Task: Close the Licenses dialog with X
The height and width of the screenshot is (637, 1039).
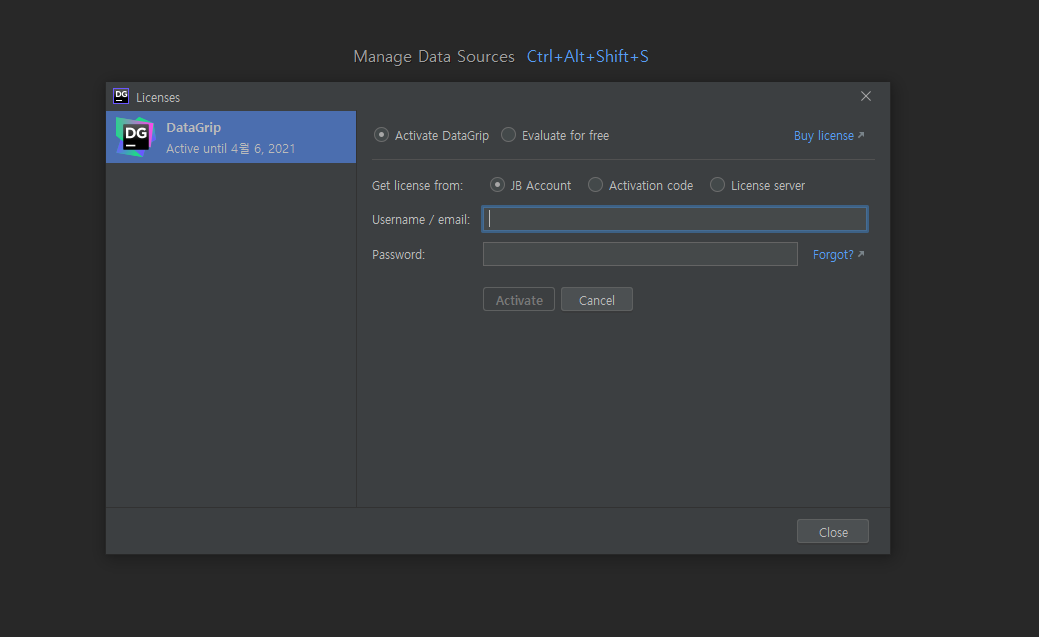Action: 865,97
